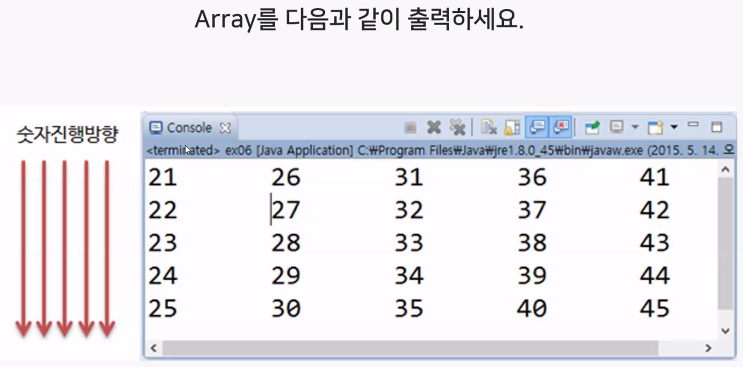
Task: Click the horizontal scrollbar right arrow
Action: (x=708, y=349)
